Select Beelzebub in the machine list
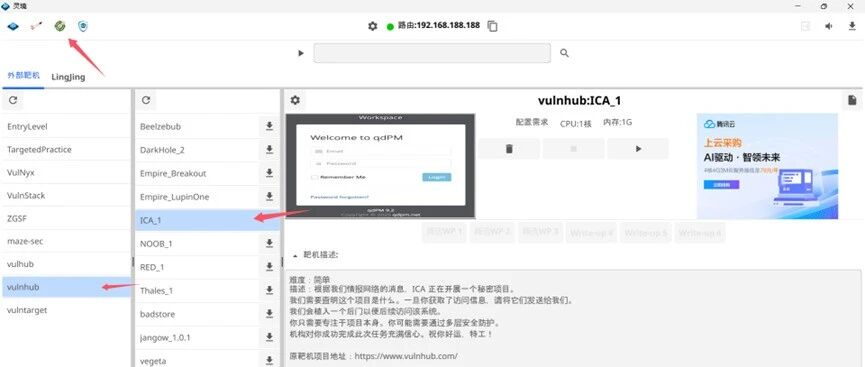The height and width of the screenshot is (367, 865). pyautogui.click(x=196, y=126)
